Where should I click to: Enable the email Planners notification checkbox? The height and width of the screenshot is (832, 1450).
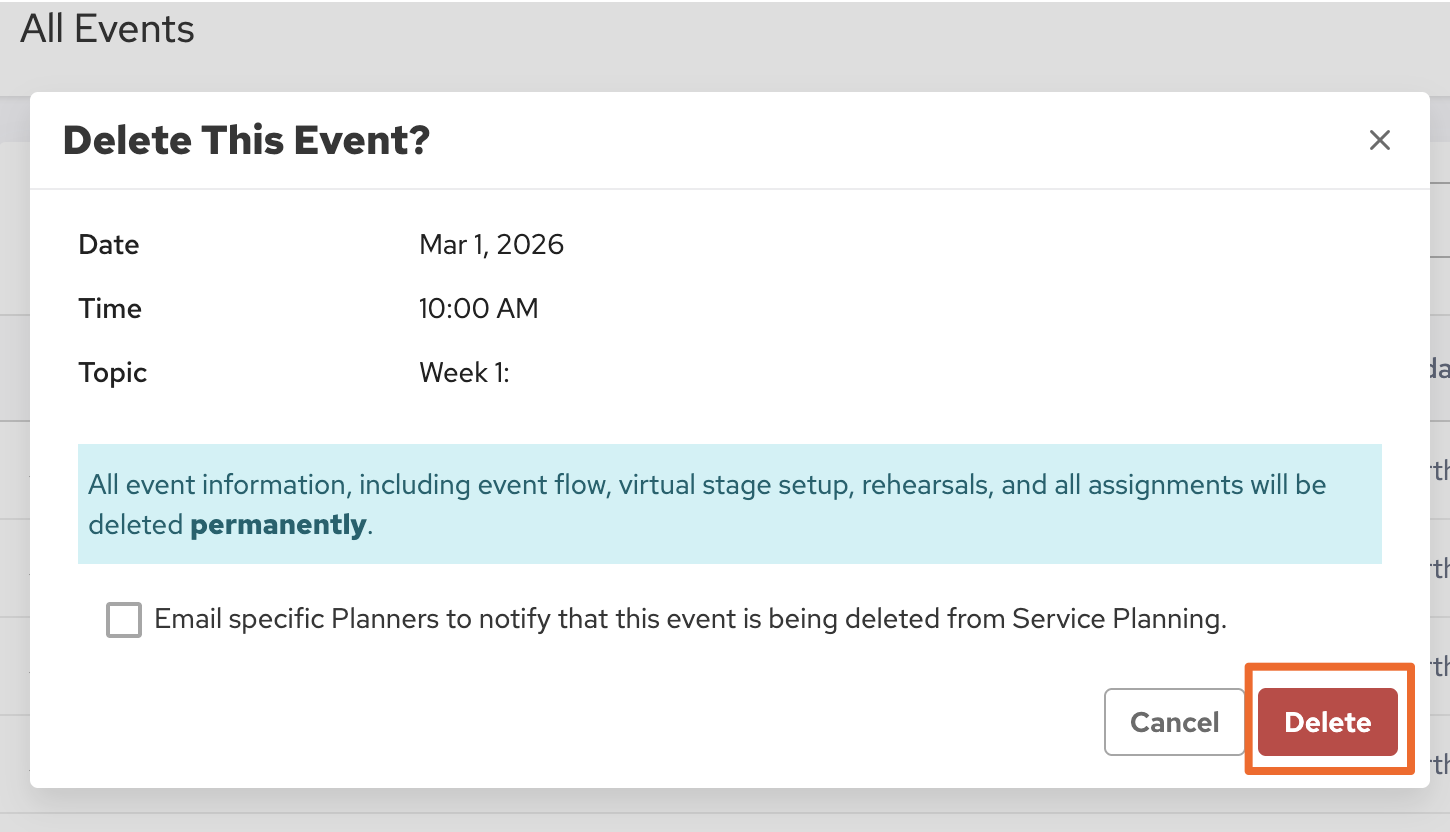tap(124, 620)
